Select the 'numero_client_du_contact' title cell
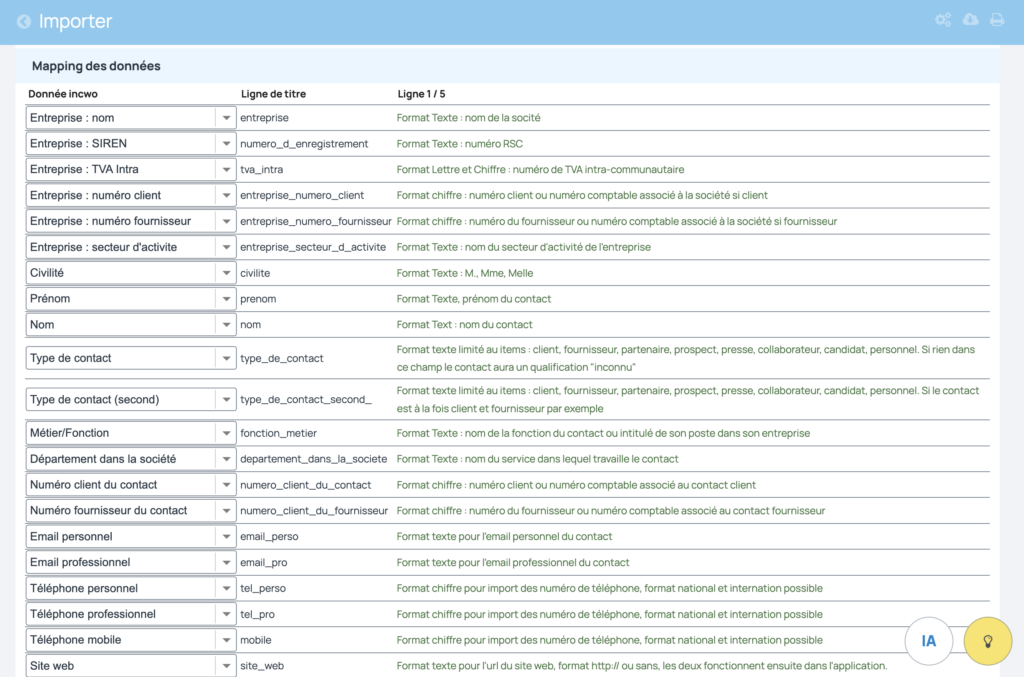The image size is (1024, 677). [306, 485]
